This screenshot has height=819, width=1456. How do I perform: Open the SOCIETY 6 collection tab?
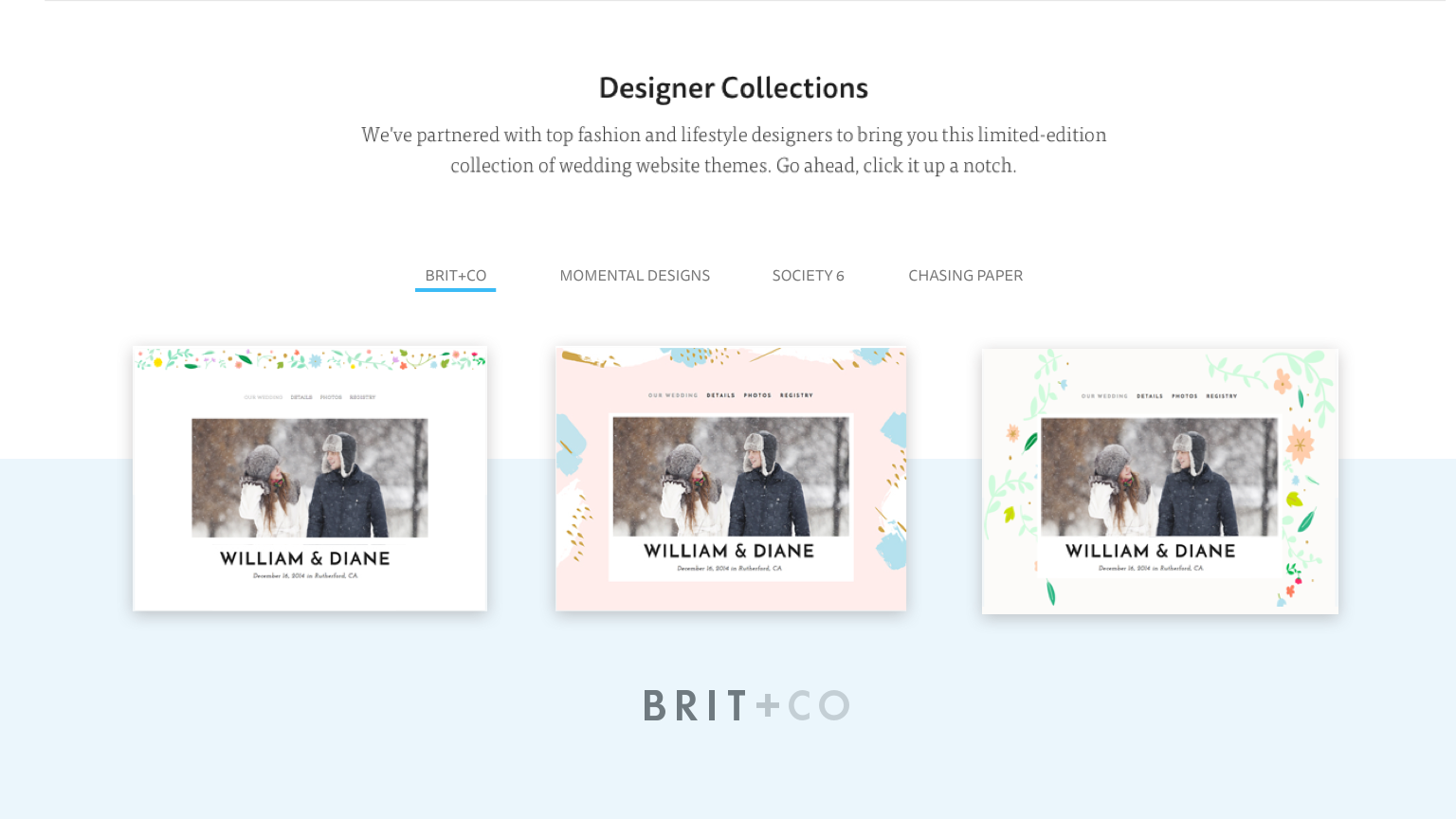808,276
